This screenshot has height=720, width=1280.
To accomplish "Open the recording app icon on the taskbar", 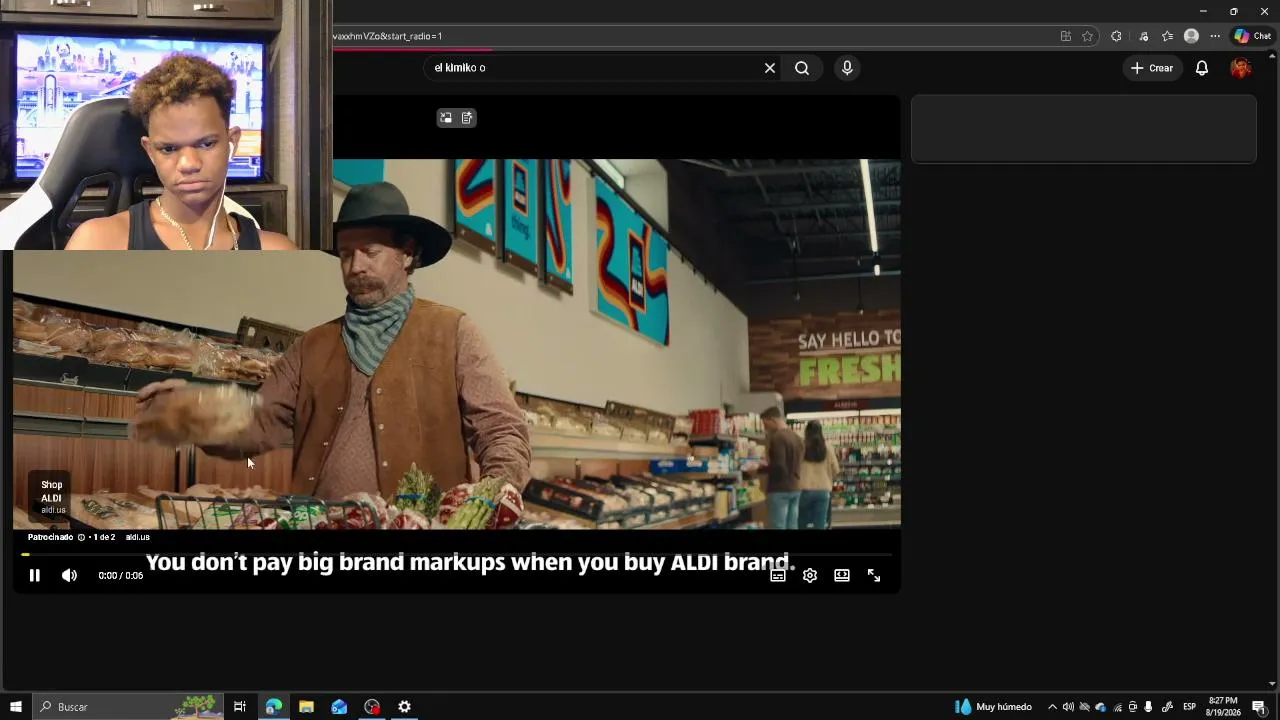I will click(372, 707).
